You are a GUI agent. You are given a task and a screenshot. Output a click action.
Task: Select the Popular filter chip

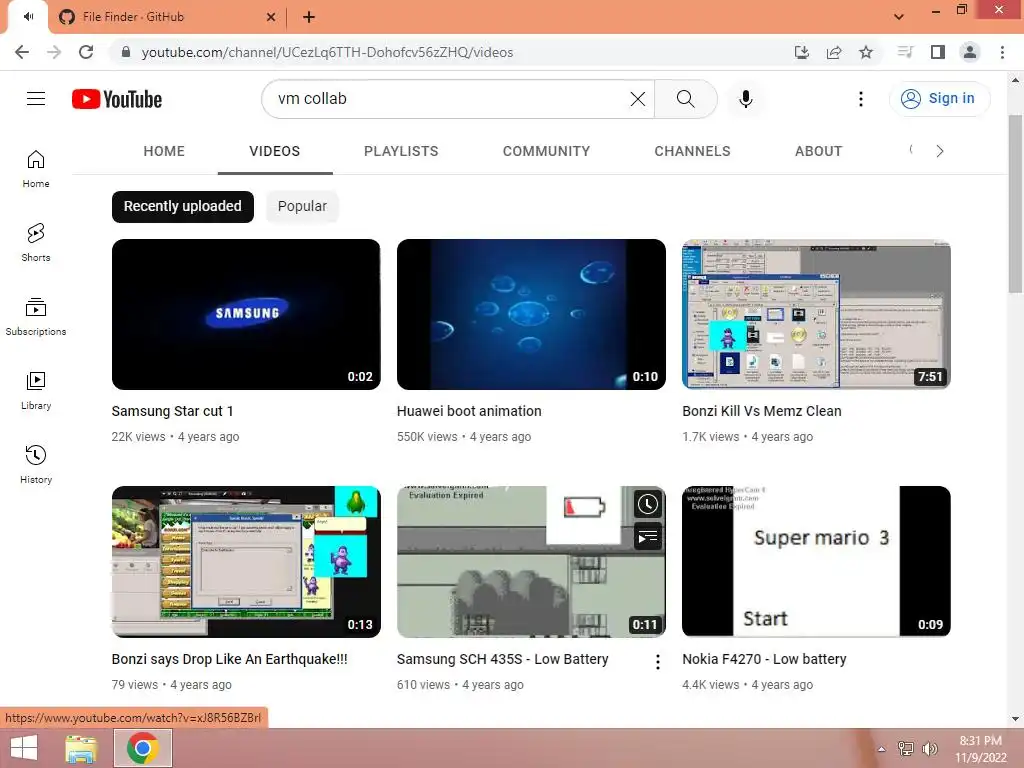click(x=302, y=206)
